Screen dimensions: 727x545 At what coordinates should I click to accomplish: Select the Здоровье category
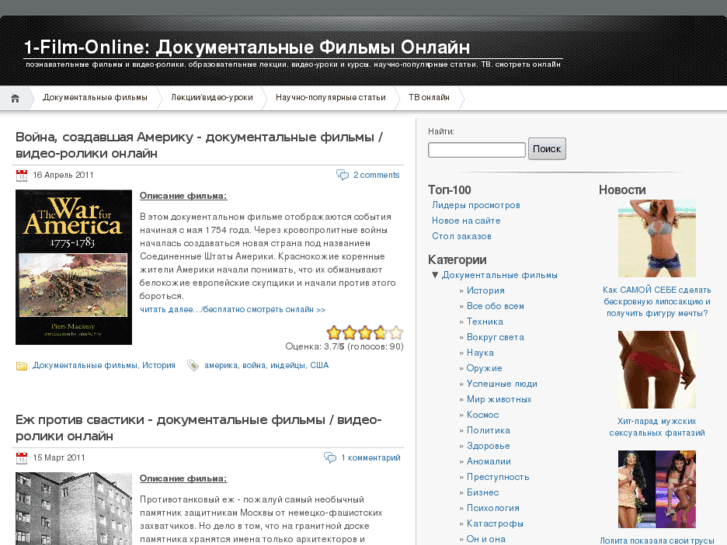pyautogui.click(x=488, y=446)
